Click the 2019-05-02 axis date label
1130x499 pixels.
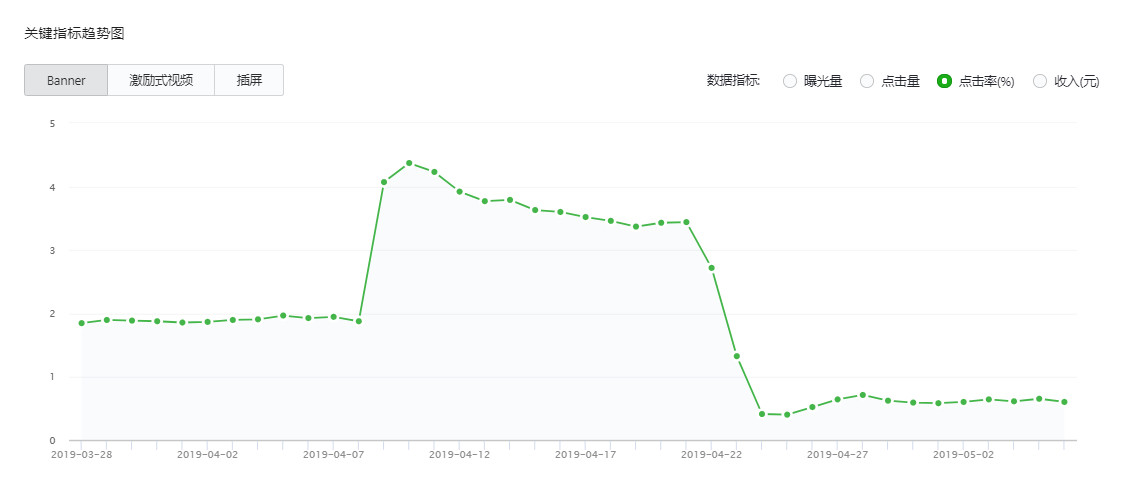point(964,455)
